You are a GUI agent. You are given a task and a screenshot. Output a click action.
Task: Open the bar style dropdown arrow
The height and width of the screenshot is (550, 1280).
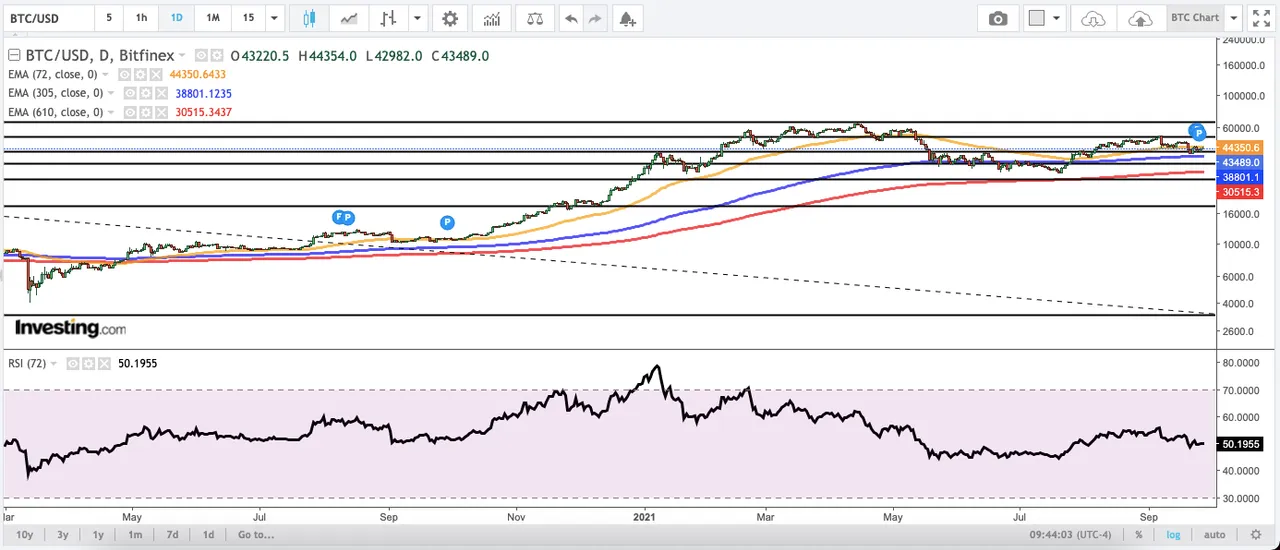tap(418, 18)
